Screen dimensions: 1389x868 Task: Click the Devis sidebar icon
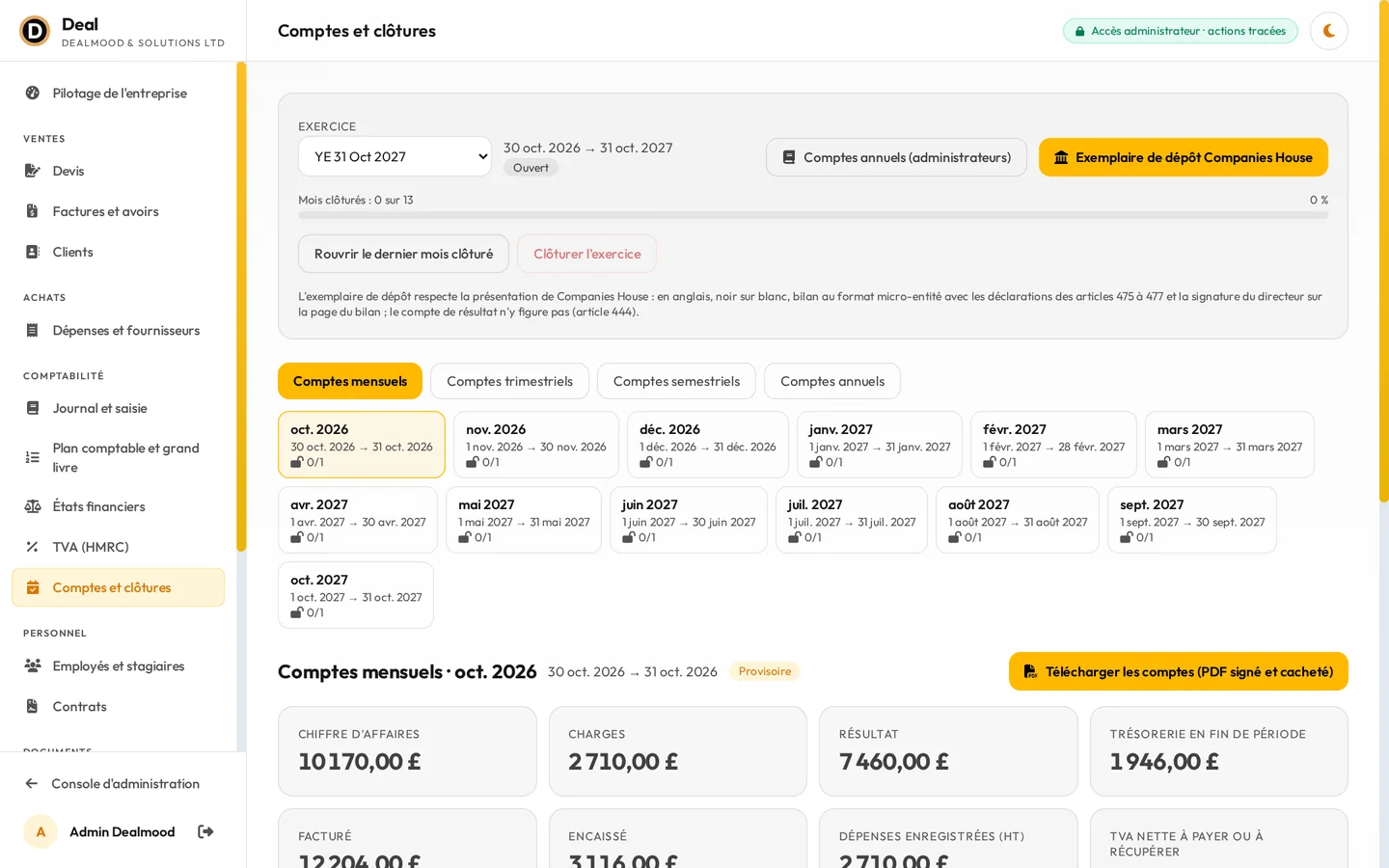point(33,171)
